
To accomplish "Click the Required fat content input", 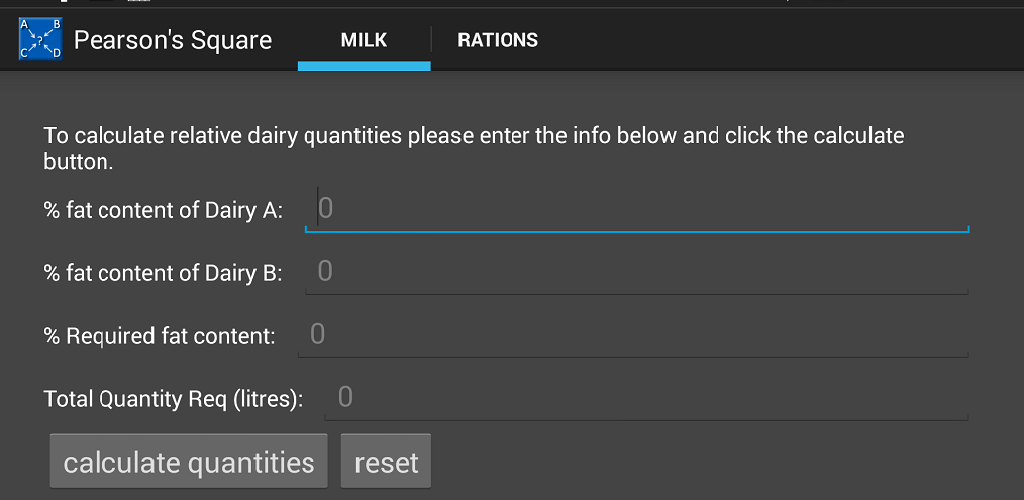I will click(x=635, y=335).
